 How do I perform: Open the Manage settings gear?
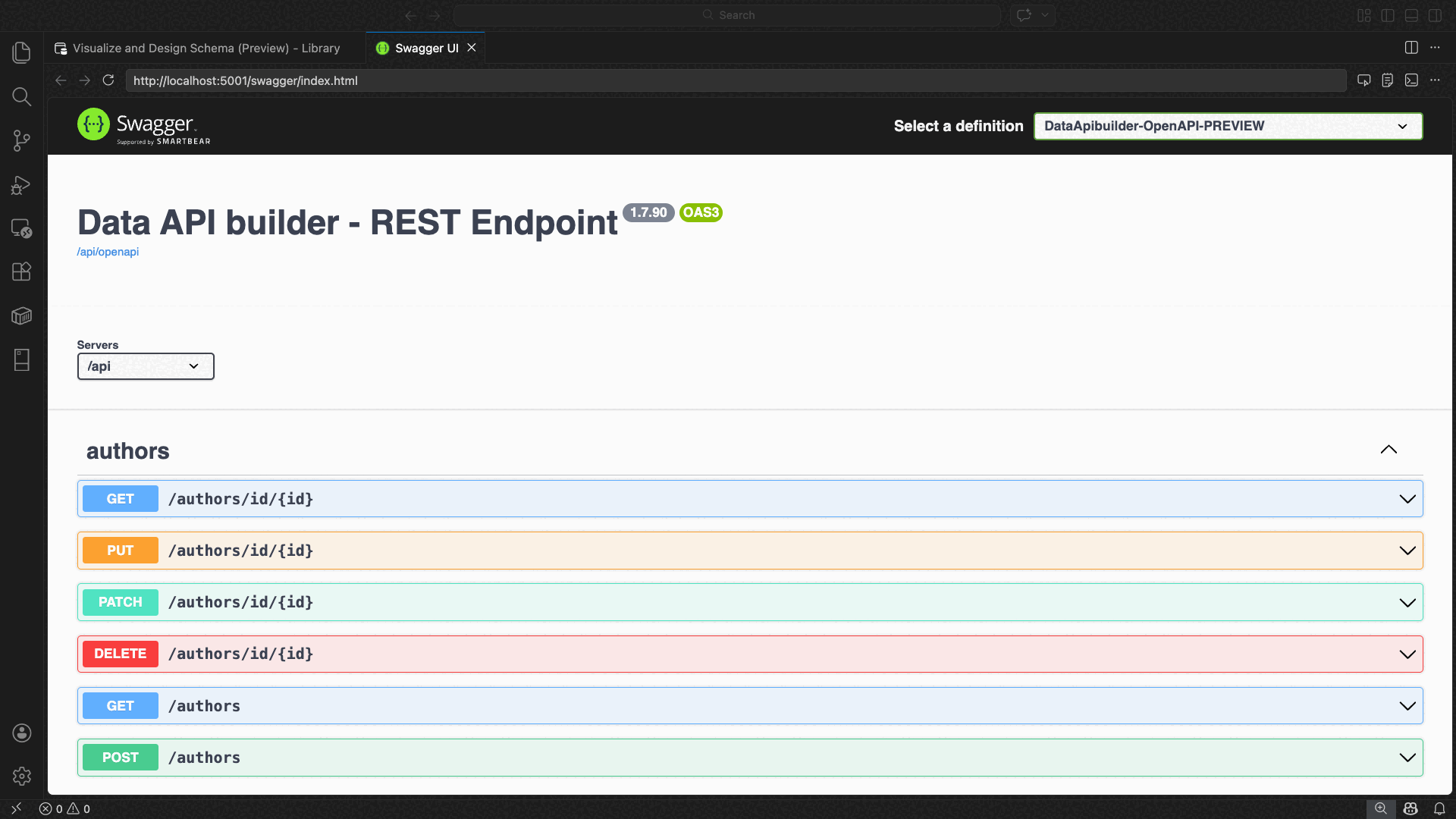21,776
